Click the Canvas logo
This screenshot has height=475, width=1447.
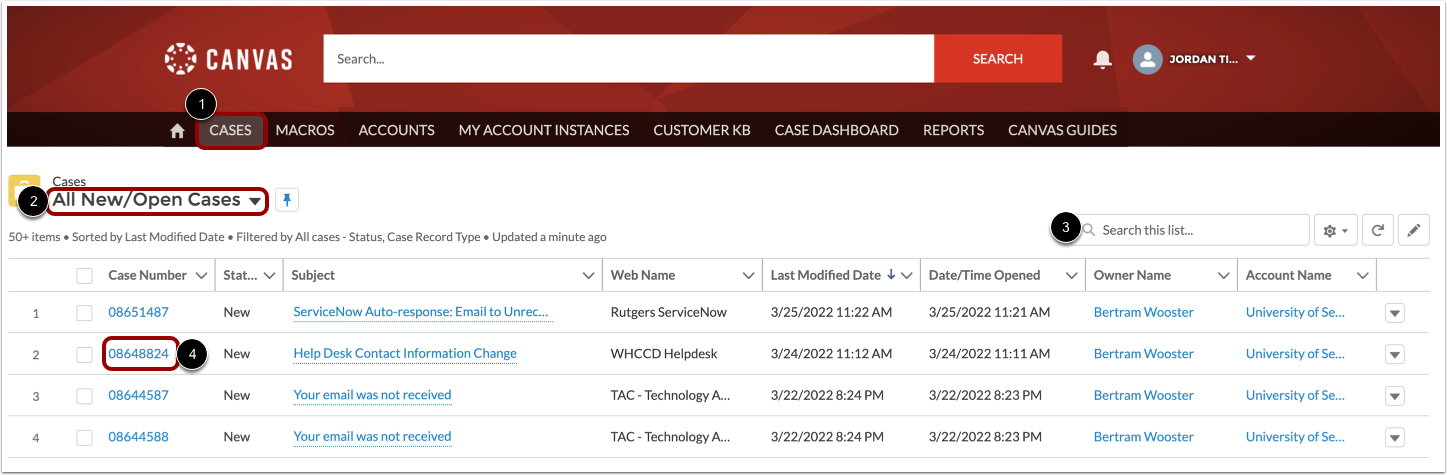[x=229, y=59]
